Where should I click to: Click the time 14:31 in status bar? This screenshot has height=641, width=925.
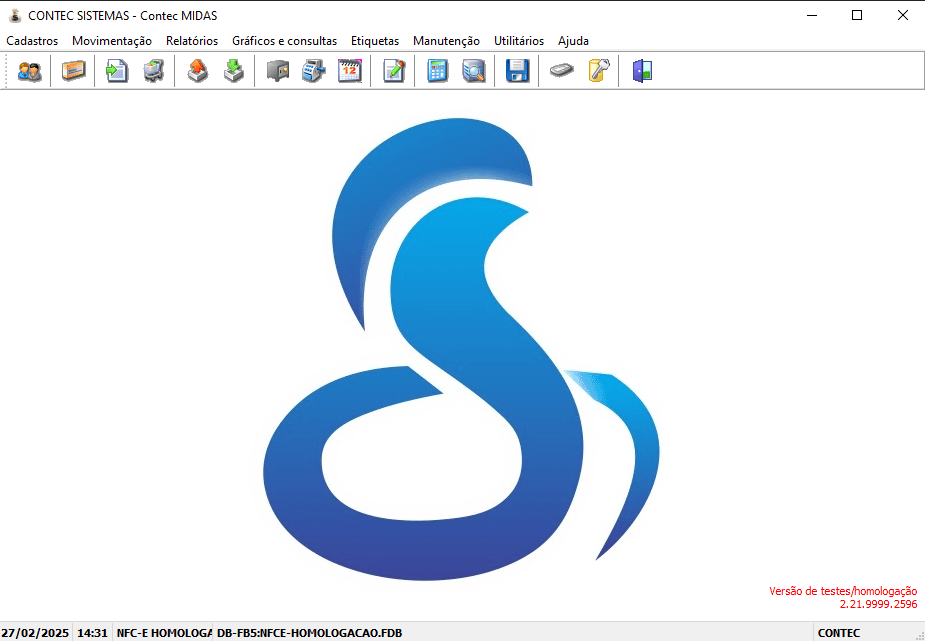tap(93, 633)
